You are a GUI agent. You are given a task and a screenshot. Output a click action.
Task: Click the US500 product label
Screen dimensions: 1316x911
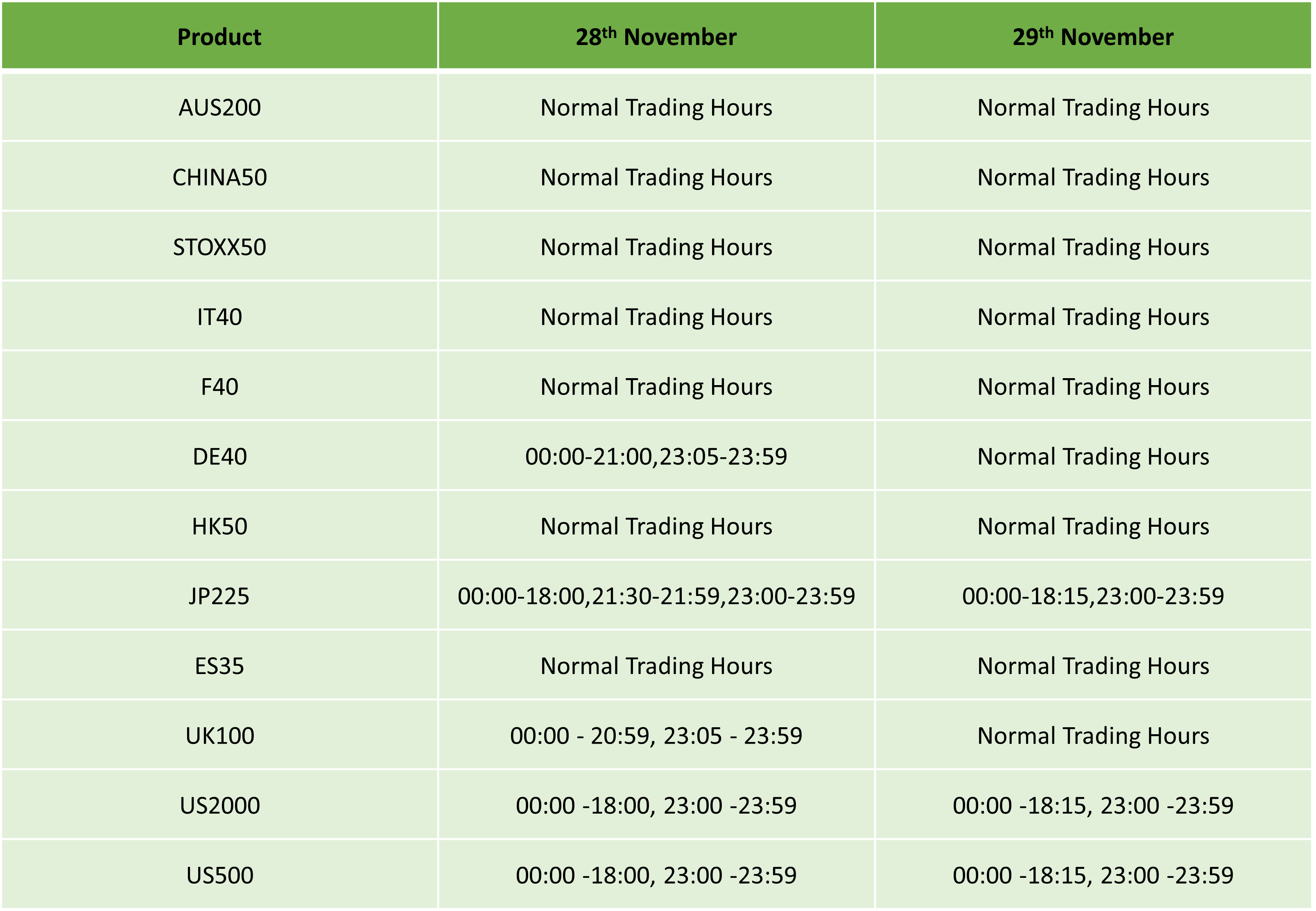[219, 875]
